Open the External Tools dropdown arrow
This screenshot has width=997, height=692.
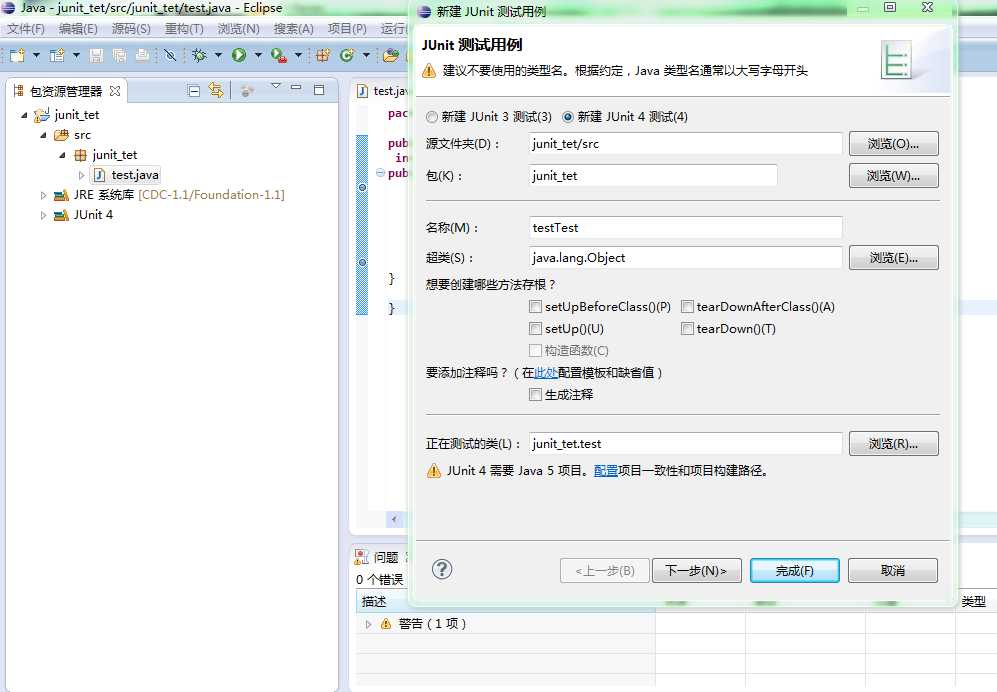[x=298, y=55]
